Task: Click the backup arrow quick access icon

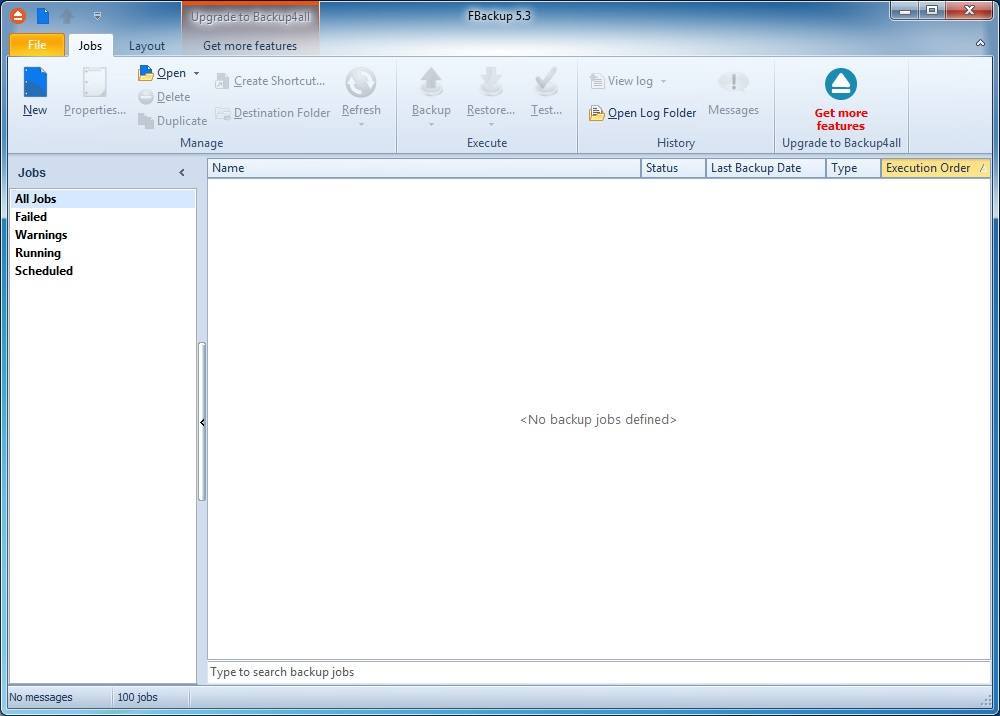Action: [67, 16]
